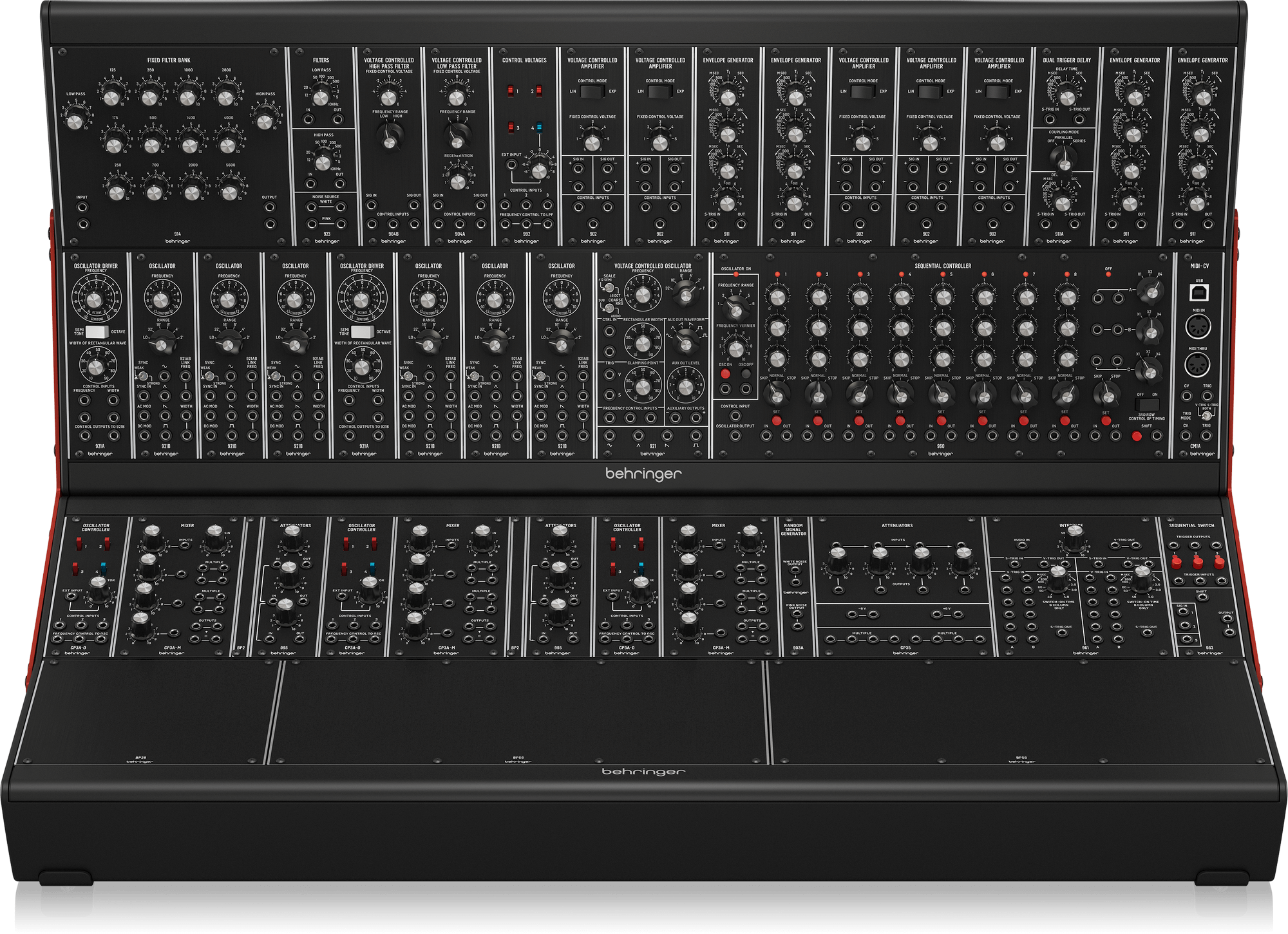Screen dimensions: 1288x934
Task: Flip the Trig Mode toggle on MIDI-CV
Action: point(1206,415)
